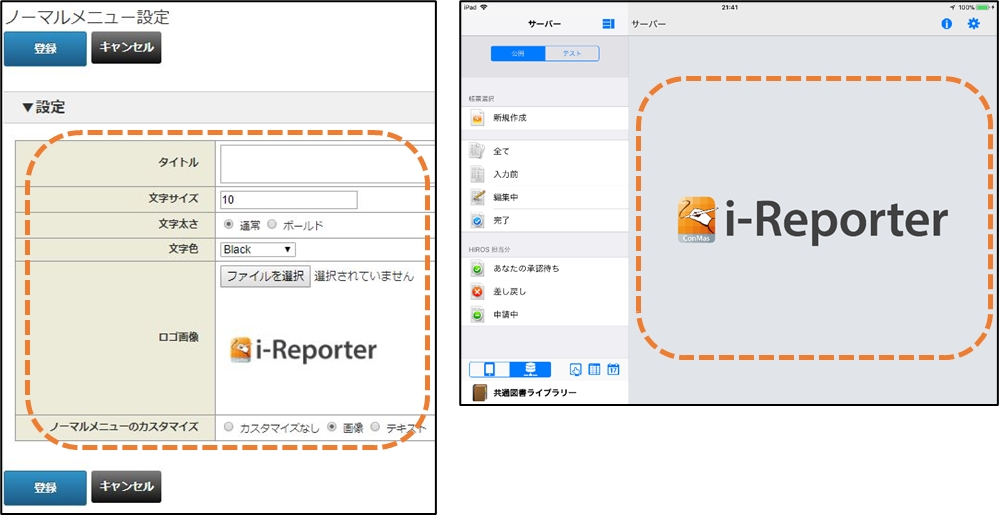
Task: Click ノーマルメニュー設定 page heading
Action: (87, 17)
